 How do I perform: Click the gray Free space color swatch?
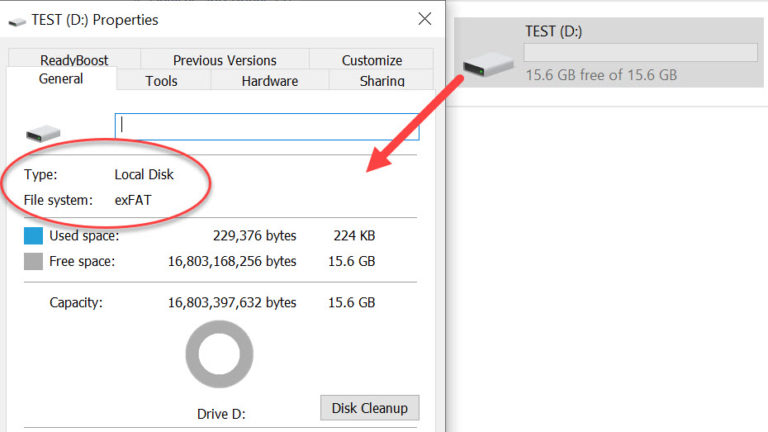33,262
